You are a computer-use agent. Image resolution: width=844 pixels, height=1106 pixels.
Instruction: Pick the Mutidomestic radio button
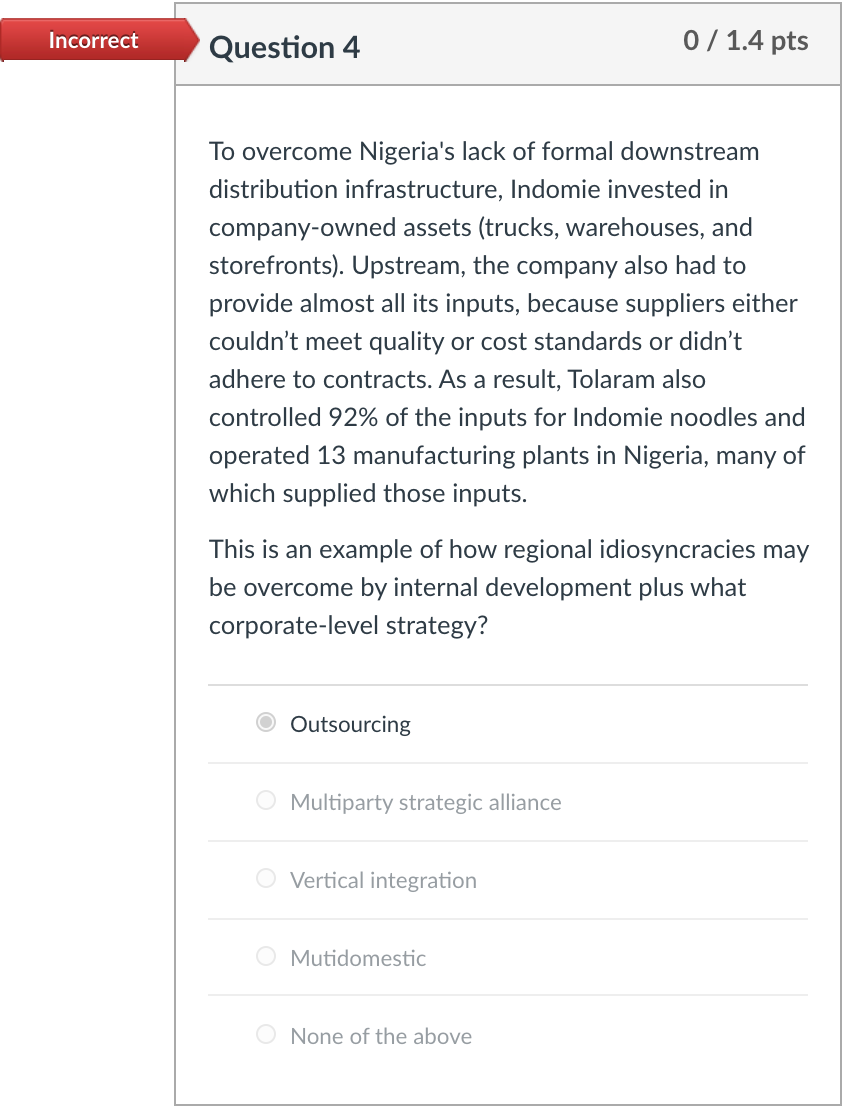tap(266, 957)
